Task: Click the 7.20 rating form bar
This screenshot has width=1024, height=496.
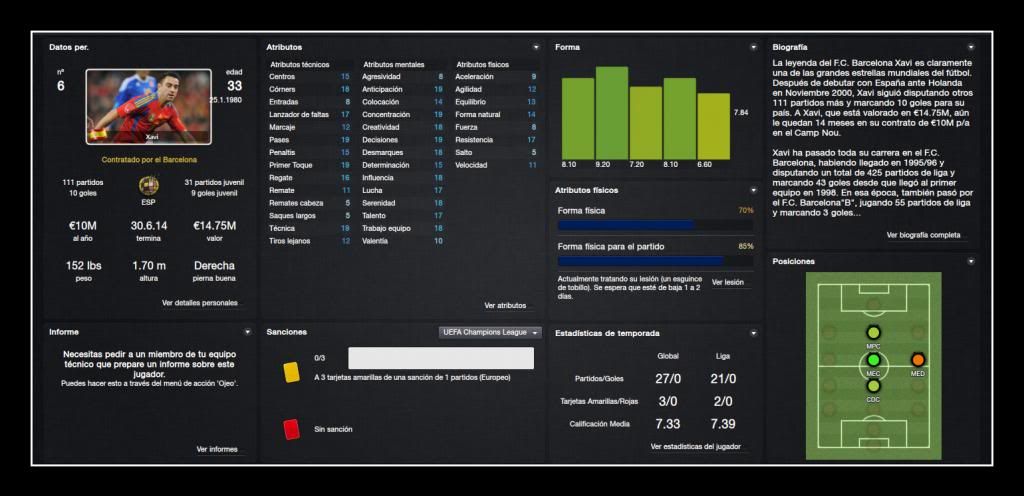Action: point(646,123)
